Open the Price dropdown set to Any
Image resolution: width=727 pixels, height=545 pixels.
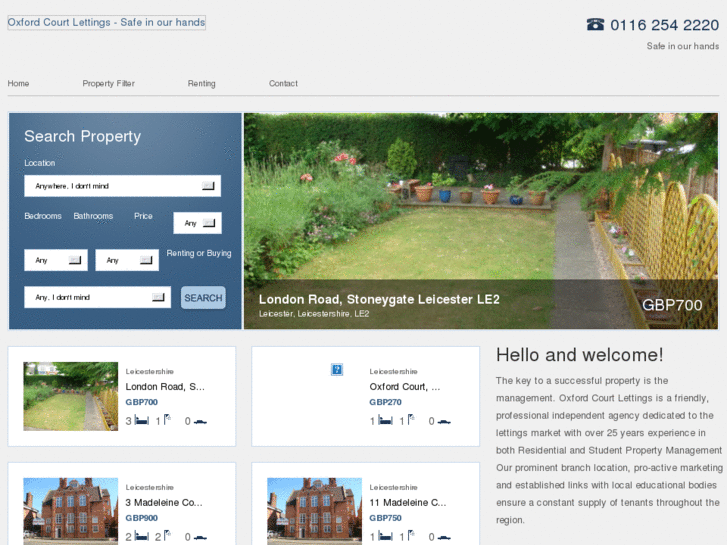[x=198, y=223]
